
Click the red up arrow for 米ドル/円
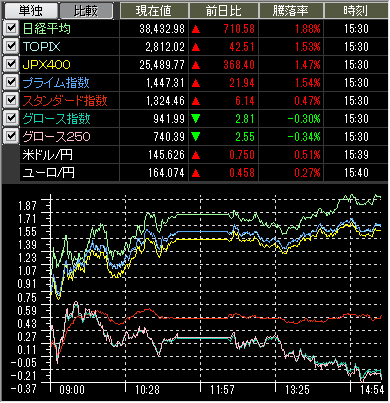[x=196, y=155]
